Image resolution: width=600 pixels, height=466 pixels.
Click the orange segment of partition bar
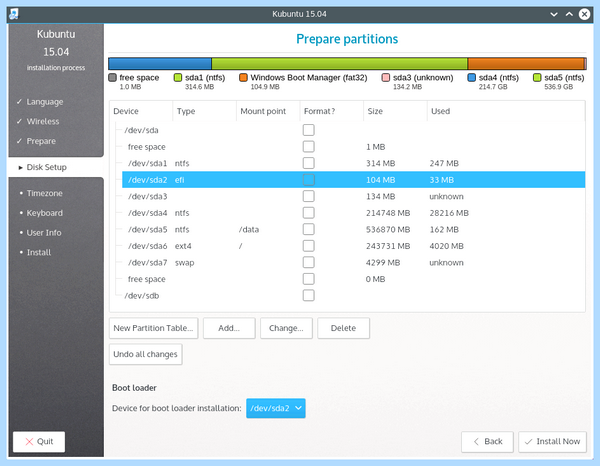[526, 64]
